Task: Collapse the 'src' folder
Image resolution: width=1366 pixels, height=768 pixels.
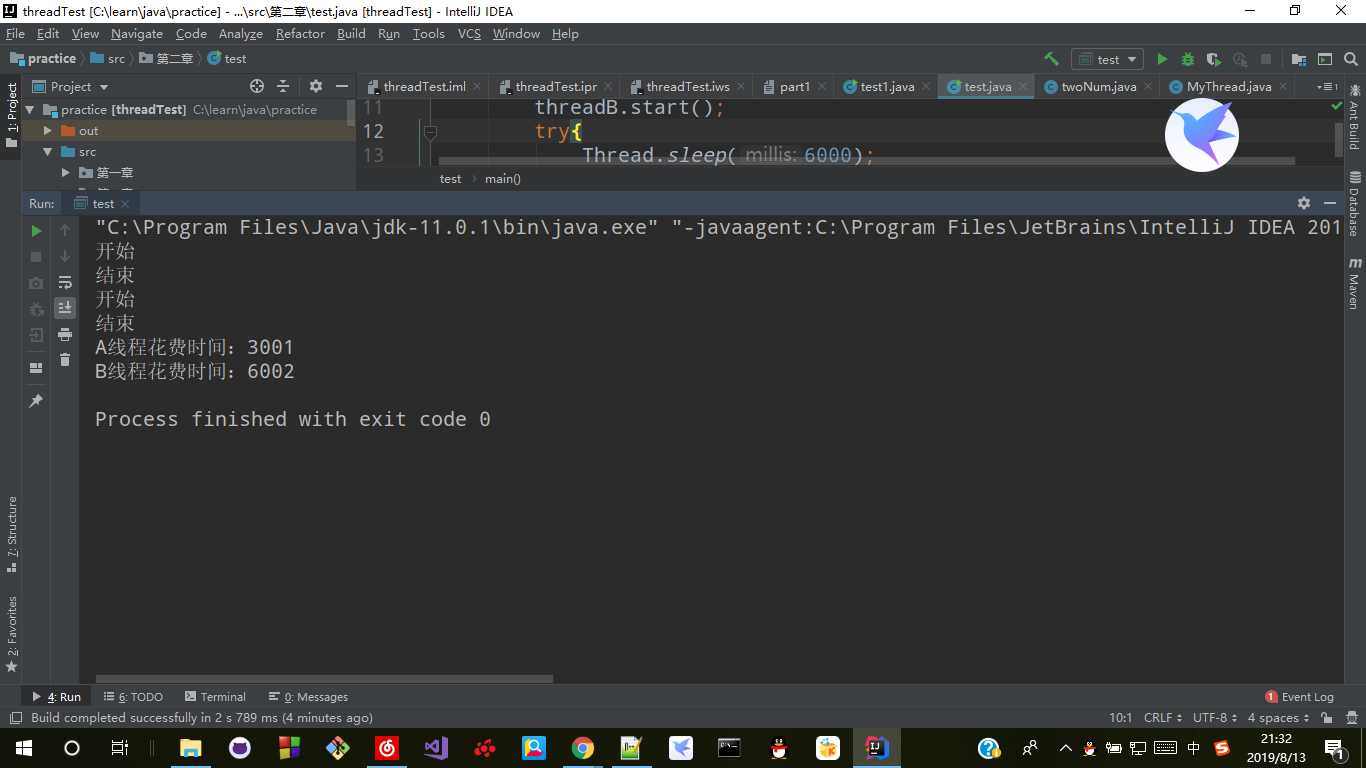Action: [47, 152]
